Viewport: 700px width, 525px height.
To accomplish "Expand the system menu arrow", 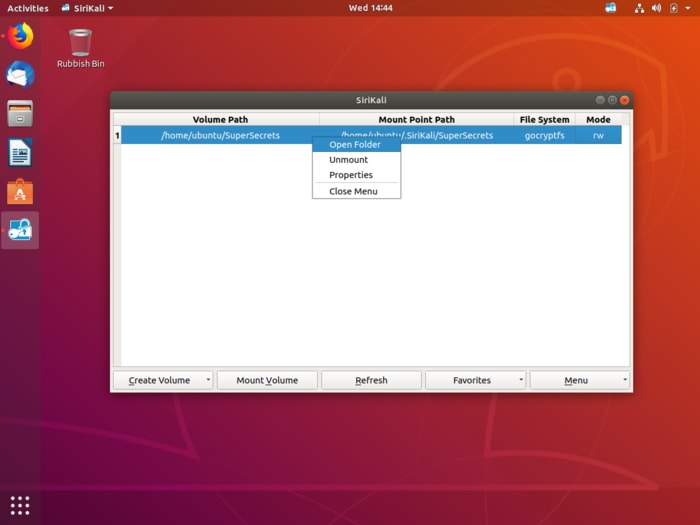I will [x=688, y=8].
